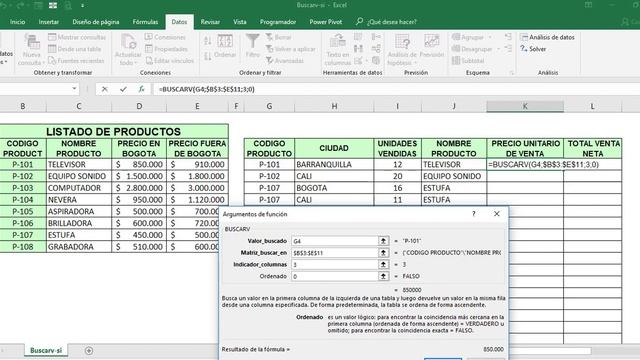Click Volver a aplicar filter option
This screenshot has width=640, height=360.
click(x=291, y=49)
